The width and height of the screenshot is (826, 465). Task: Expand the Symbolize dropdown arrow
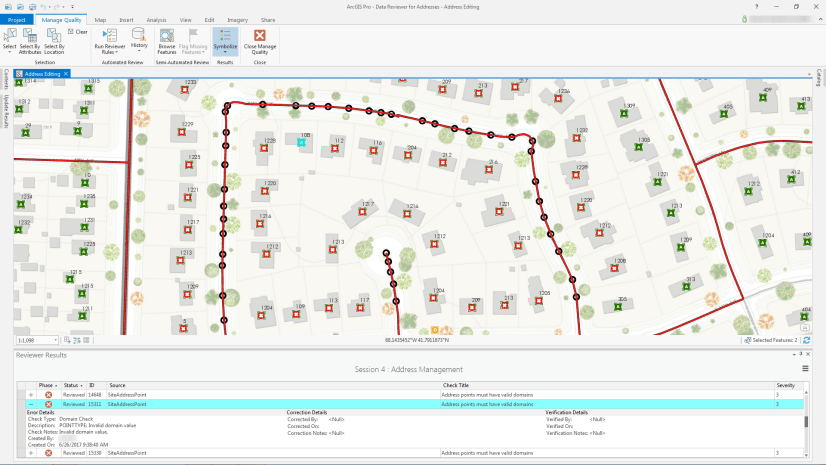point(225,52)
